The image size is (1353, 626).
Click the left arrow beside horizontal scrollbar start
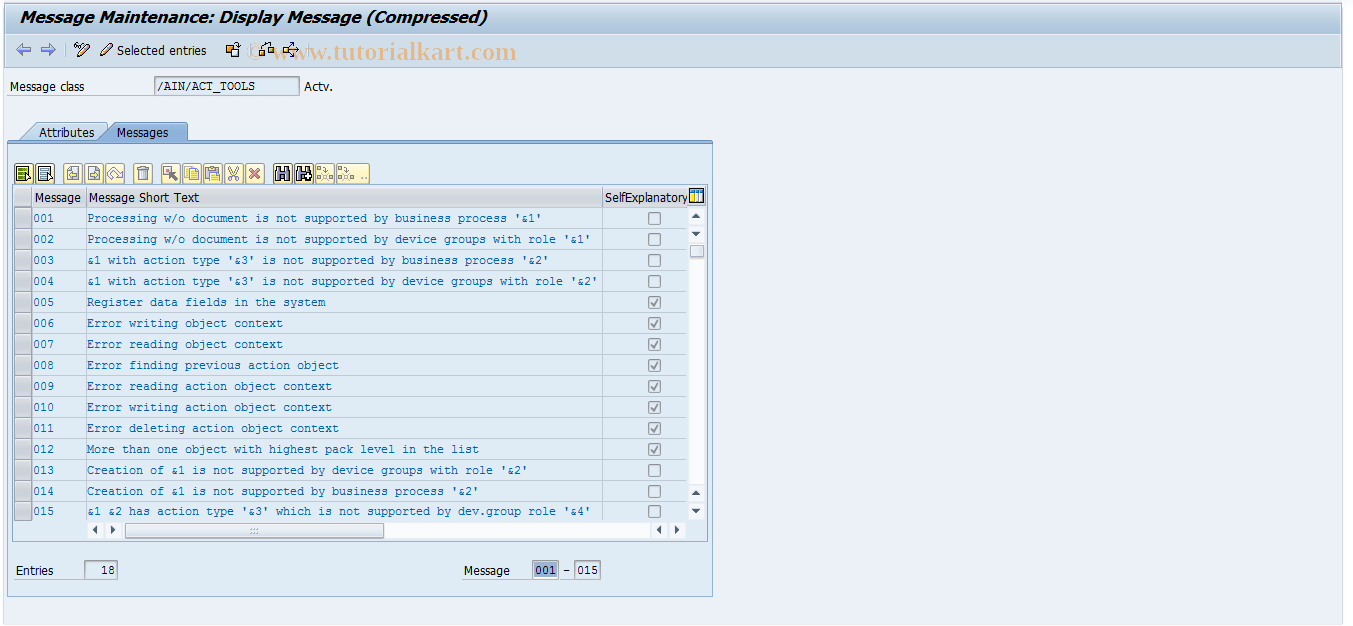tap(95, 530)
